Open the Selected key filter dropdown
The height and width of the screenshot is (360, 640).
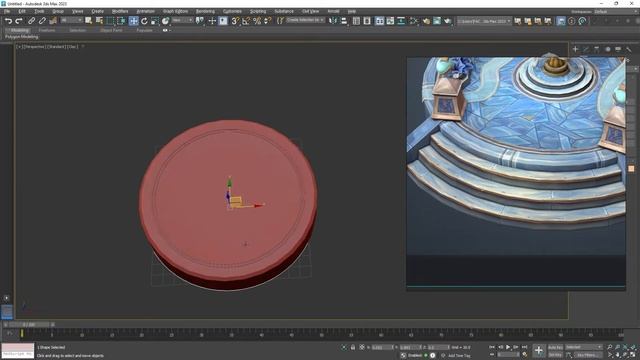click(x=584, y=347)
